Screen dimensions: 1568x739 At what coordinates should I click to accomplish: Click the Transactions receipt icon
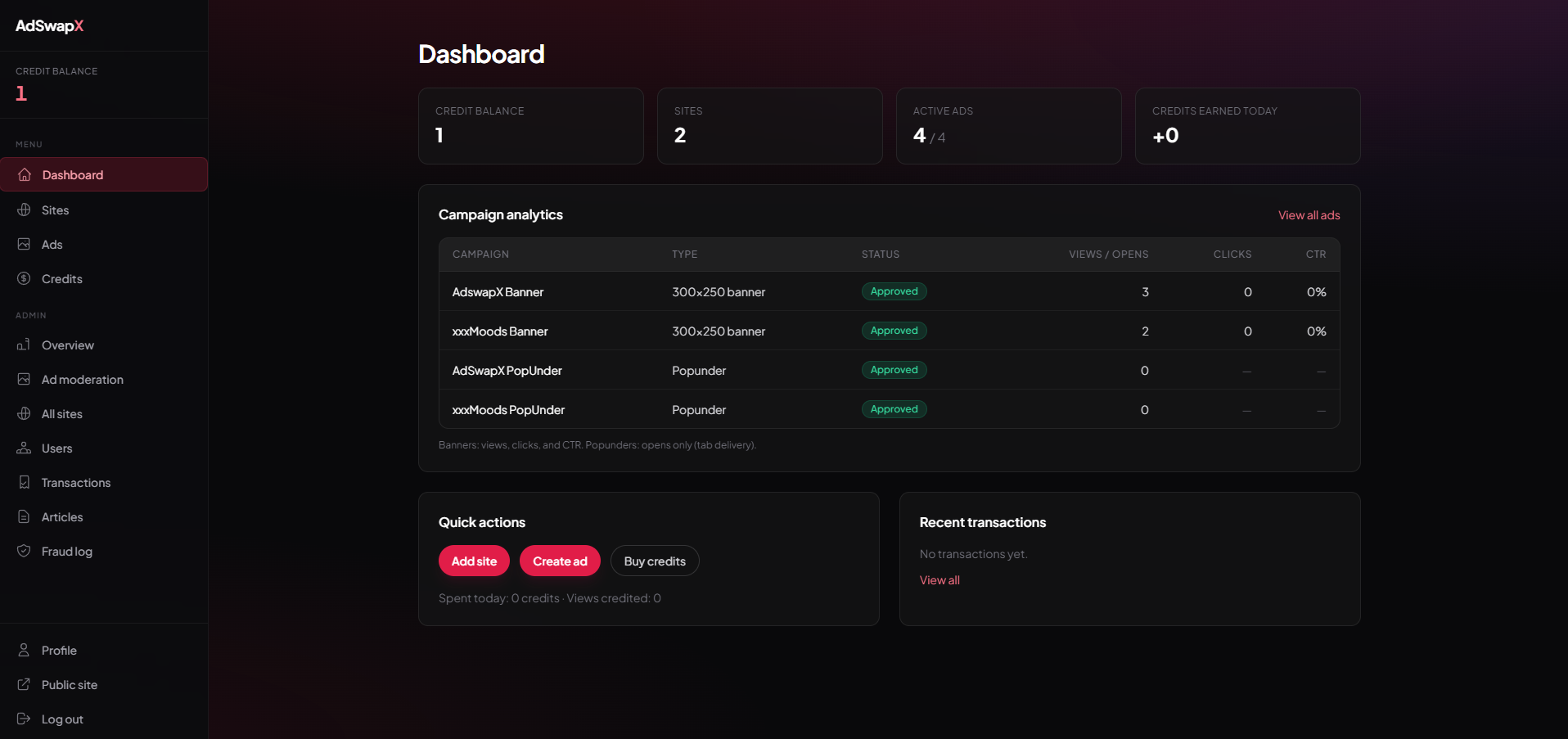(24, 482)
